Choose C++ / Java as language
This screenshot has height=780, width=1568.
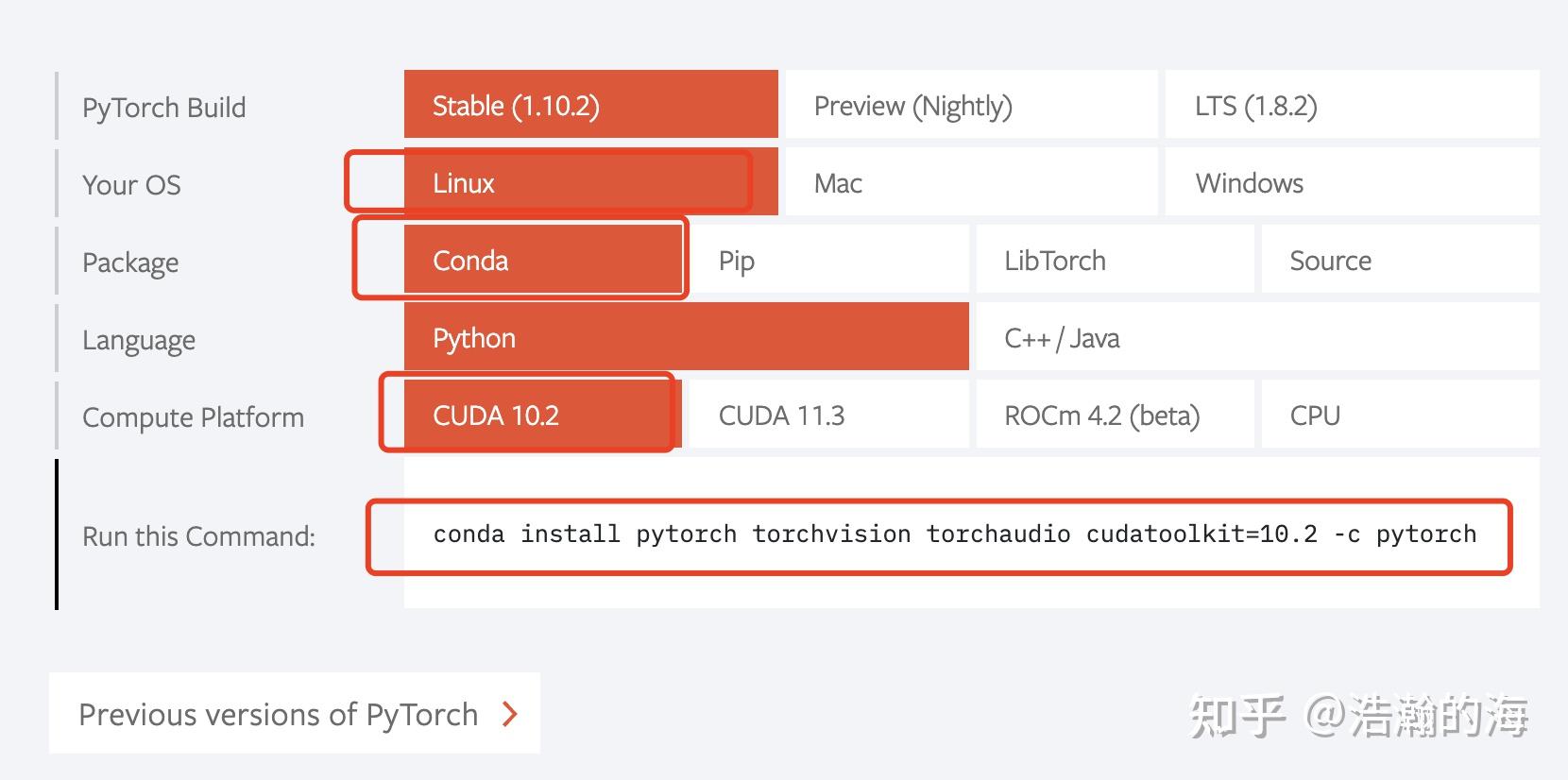coord(1257,338)
